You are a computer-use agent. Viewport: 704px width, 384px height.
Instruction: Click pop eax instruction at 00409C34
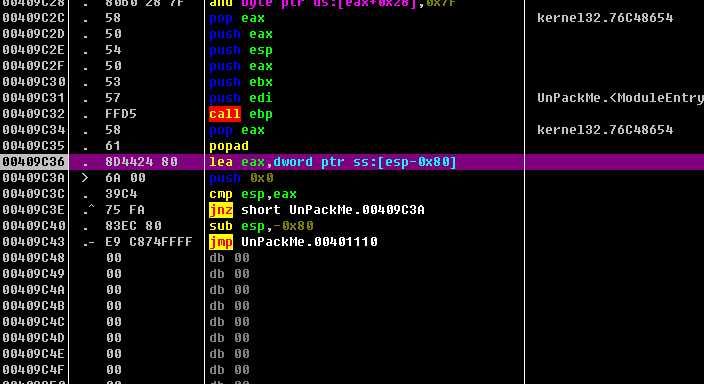(x=237, y=130)
